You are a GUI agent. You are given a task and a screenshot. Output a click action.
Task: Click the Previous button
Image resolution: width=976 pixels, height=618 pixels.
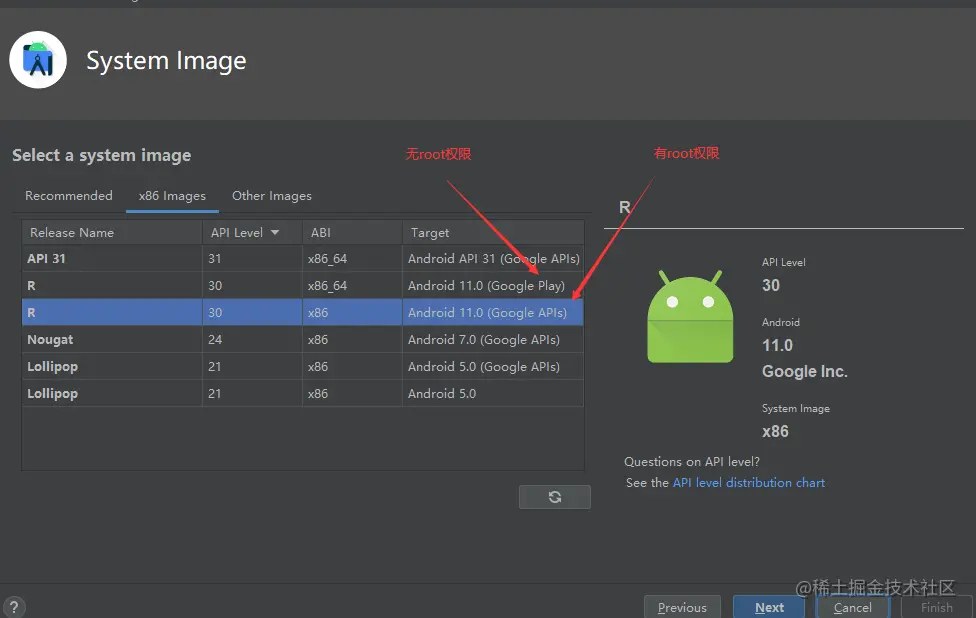(682, 607)
